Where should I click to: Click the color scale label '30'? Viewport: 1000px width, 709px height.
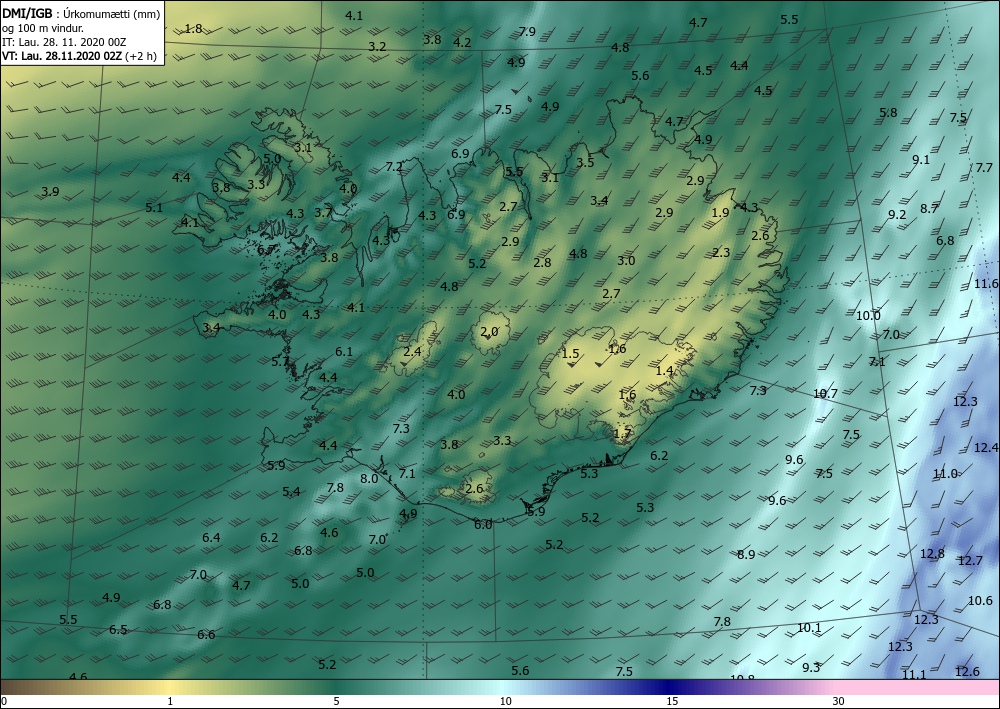(839, 701)
